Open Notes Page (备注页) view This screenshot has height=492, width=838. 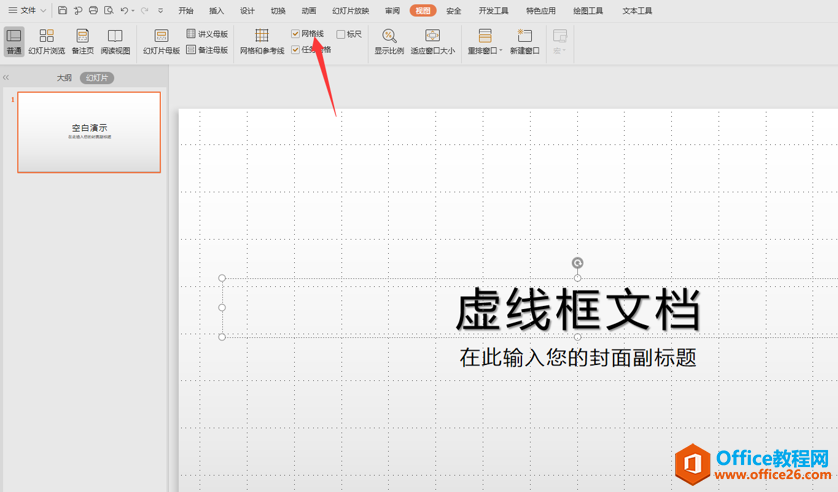(x=82, y=41)
